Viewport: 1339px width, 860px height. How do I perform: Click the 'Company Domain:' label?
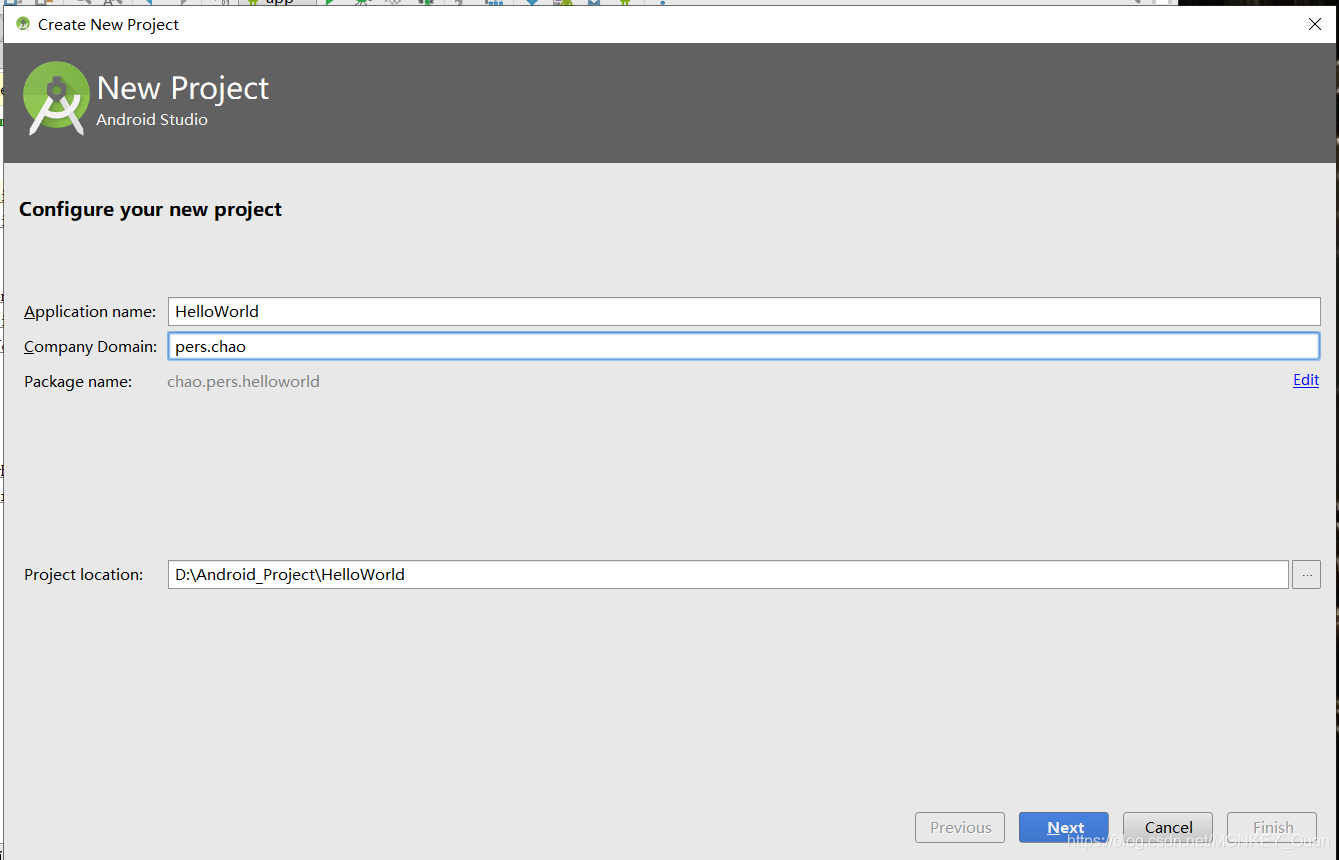(x=90, y=347)
